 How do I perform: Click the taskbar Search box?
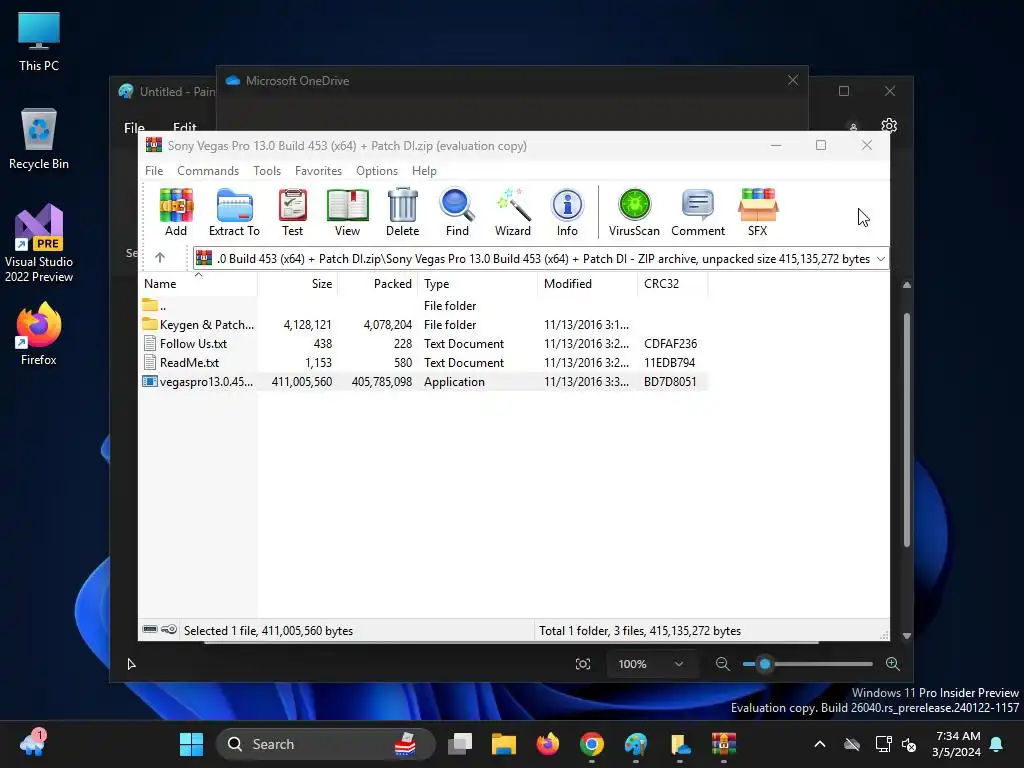(325, 744)
